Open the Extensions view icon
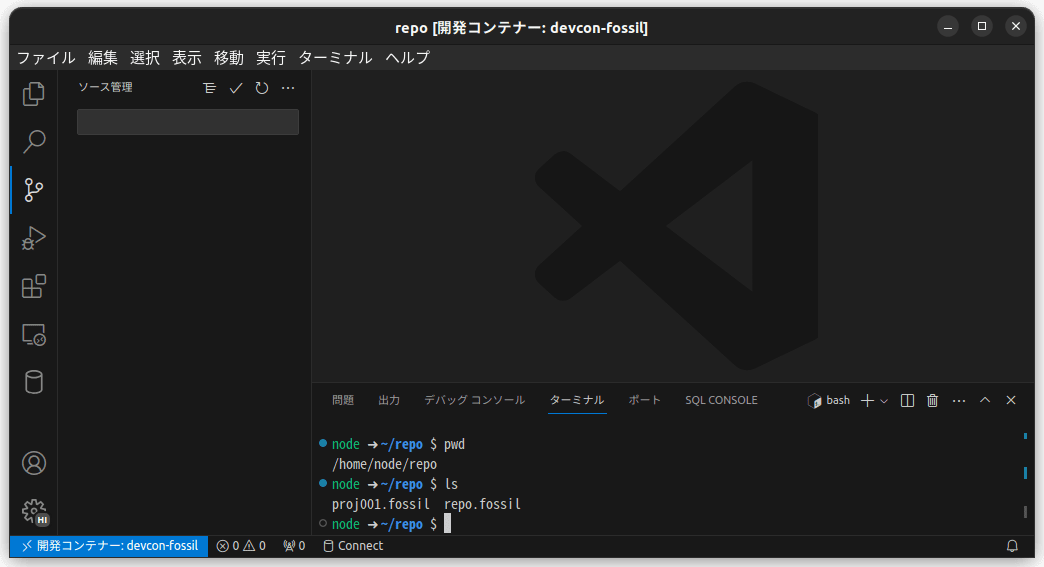 pos(33,287)
